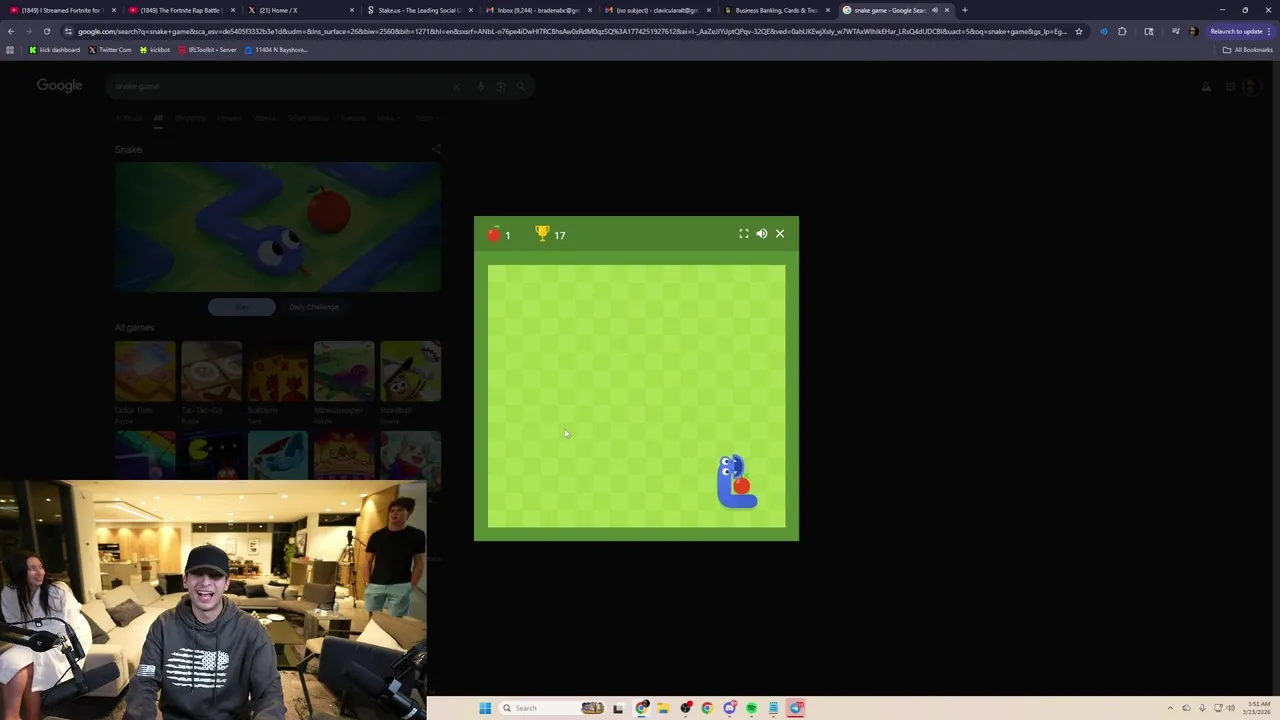Open the Chrome profile avatar
This screenshot has width=1280, height=720.
point(1193,31)
